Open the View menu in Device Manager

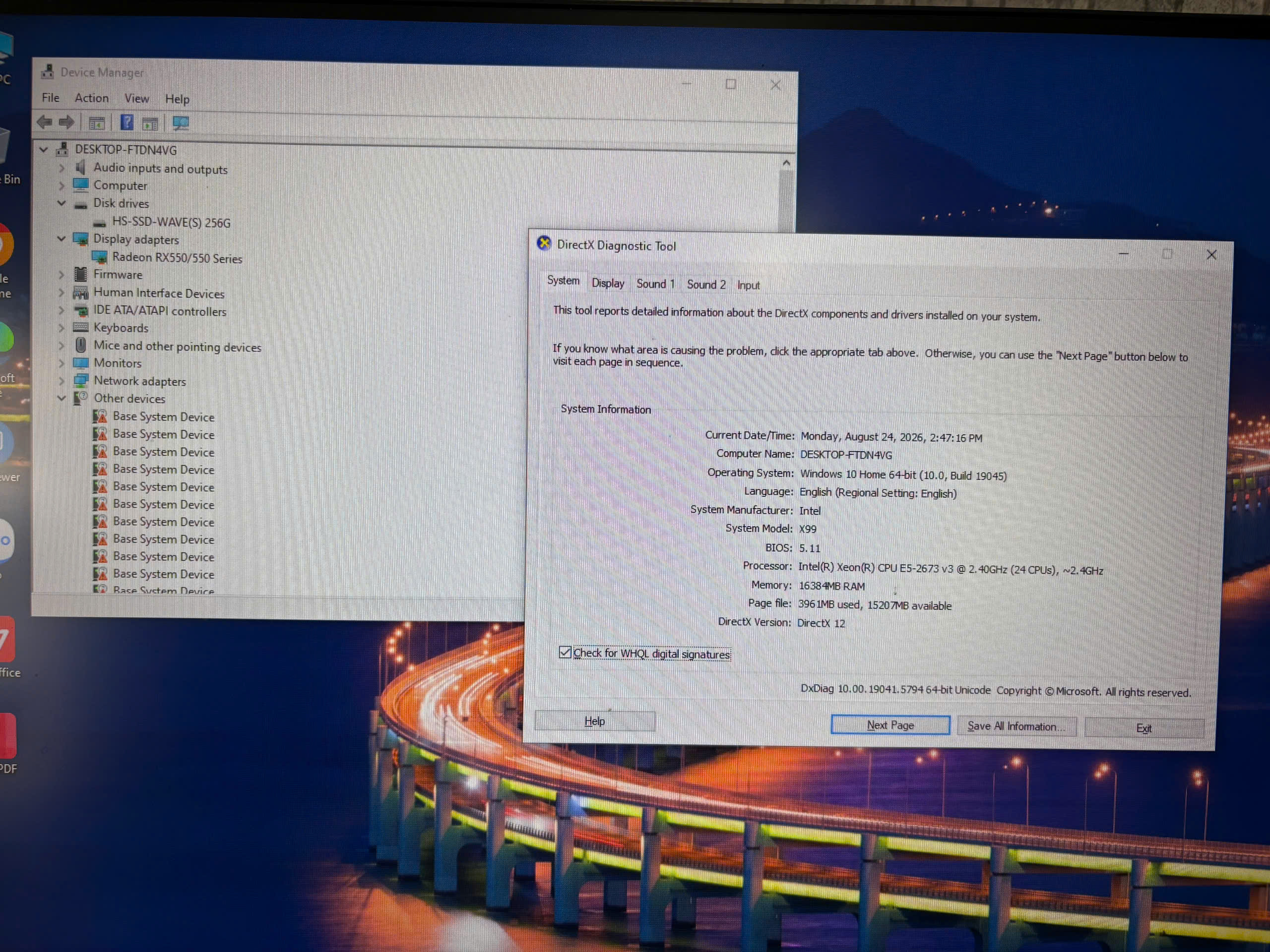(x=136, y=99)
